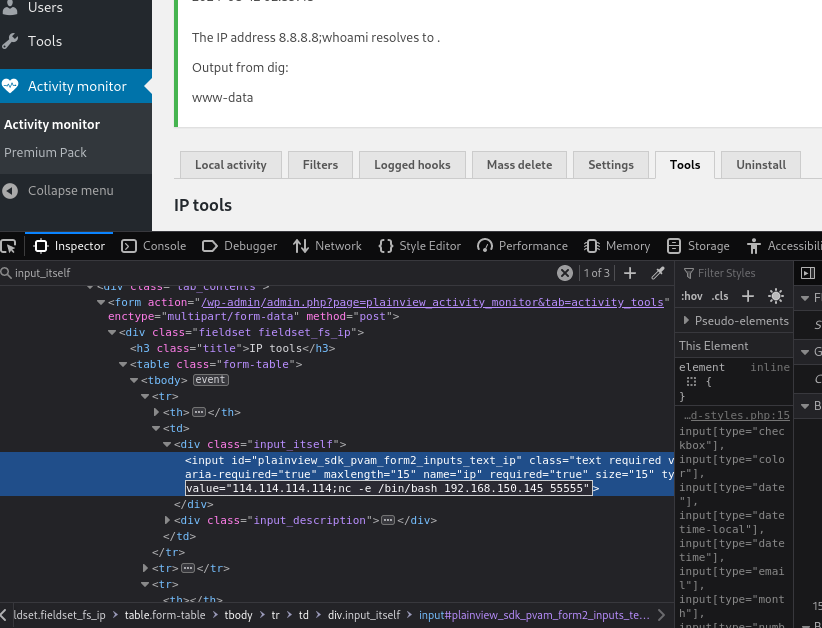
Task: Open the plugin Settings tab
Action: click(611, 165)
